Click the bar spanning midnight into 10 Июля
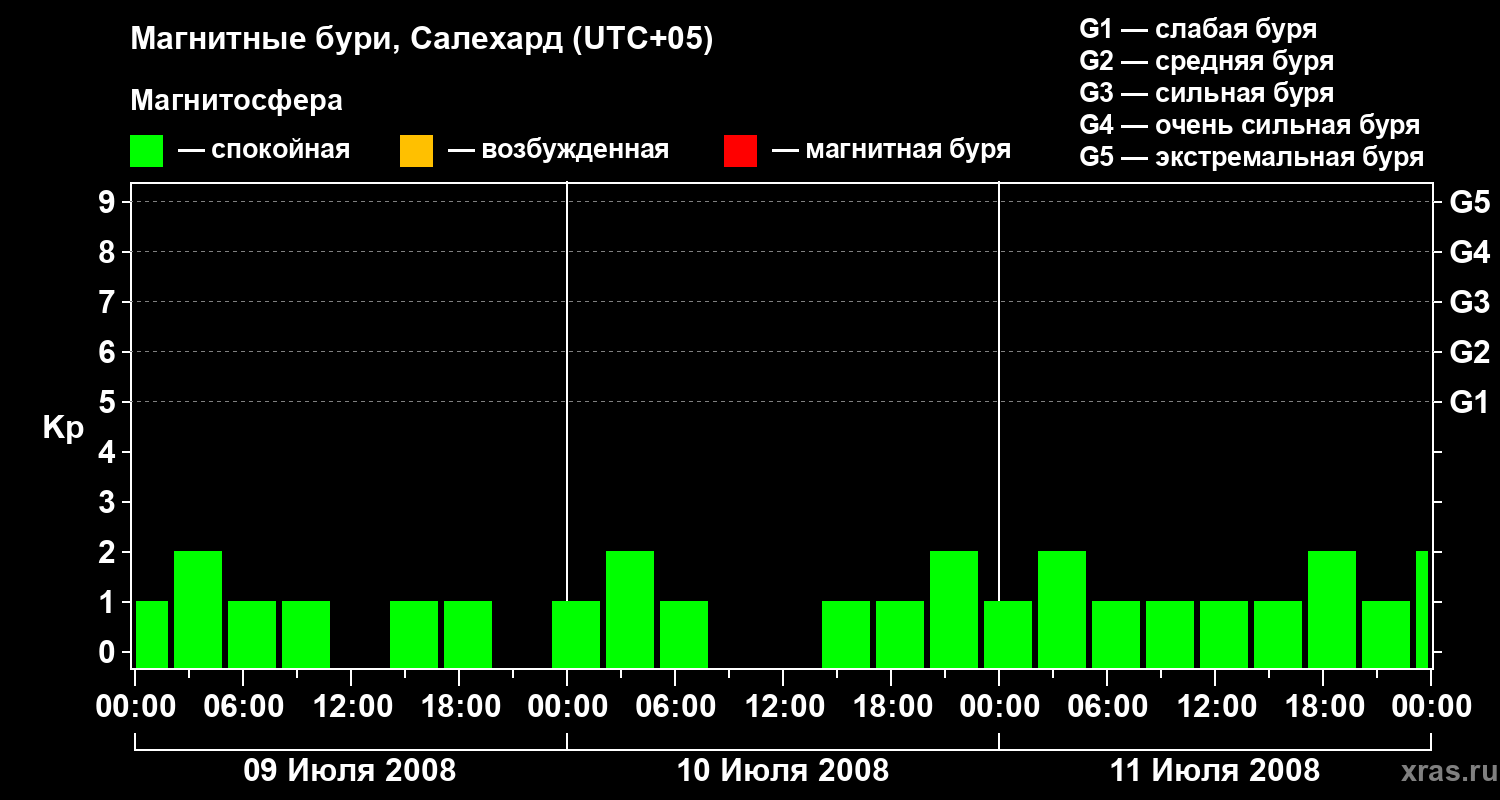The height and width of the screenshot is (800, 1500). [x=576, y=634]
